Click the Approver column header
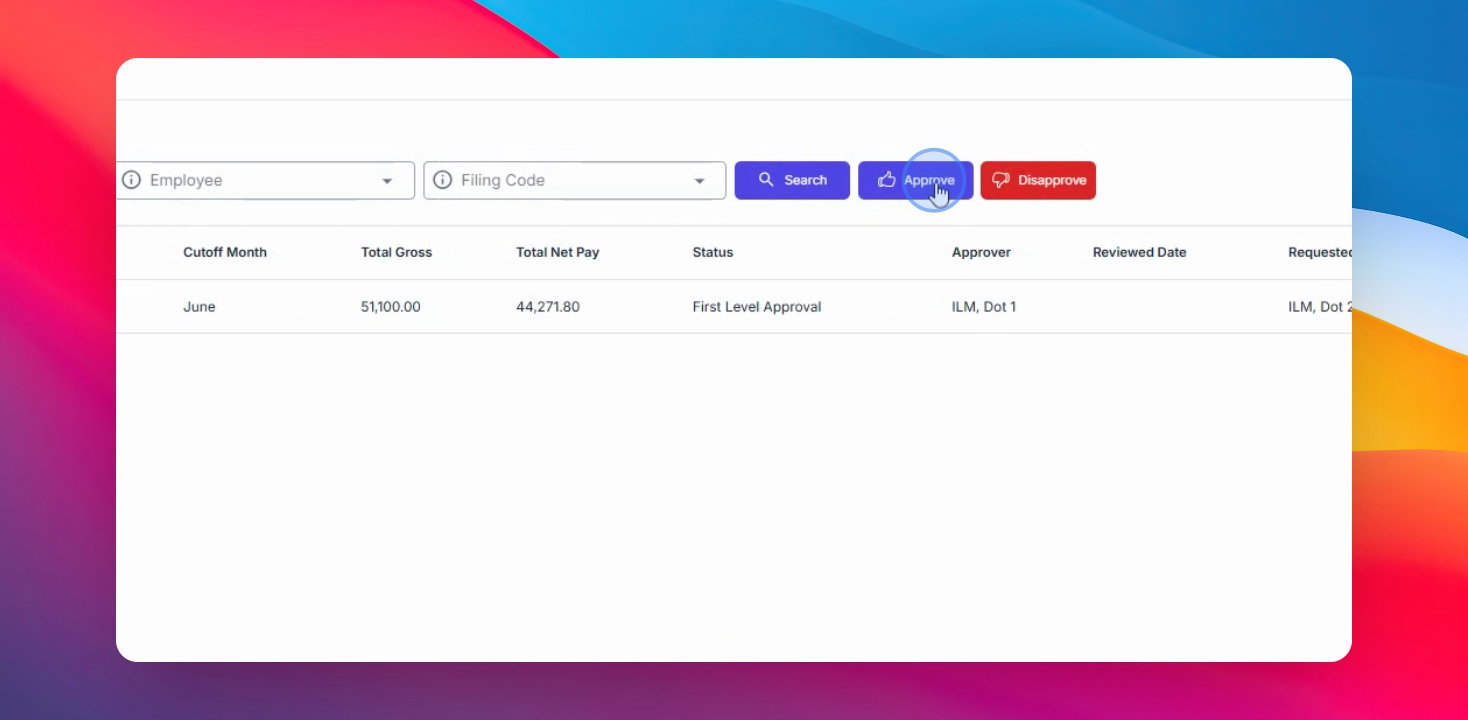 pyautogui.click(x=981, y=252)
